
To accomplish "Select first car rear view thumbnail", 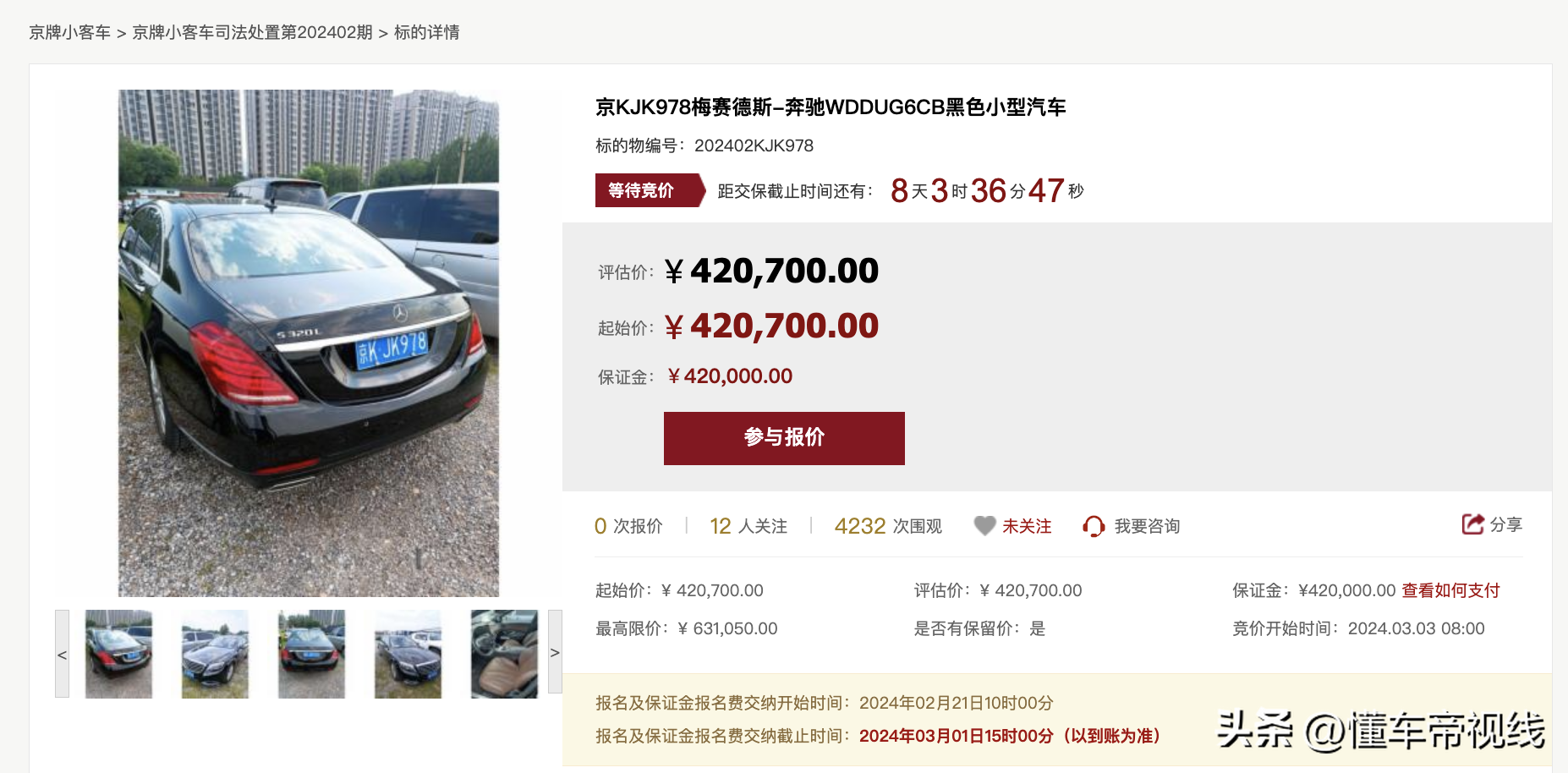I will 118,654.
